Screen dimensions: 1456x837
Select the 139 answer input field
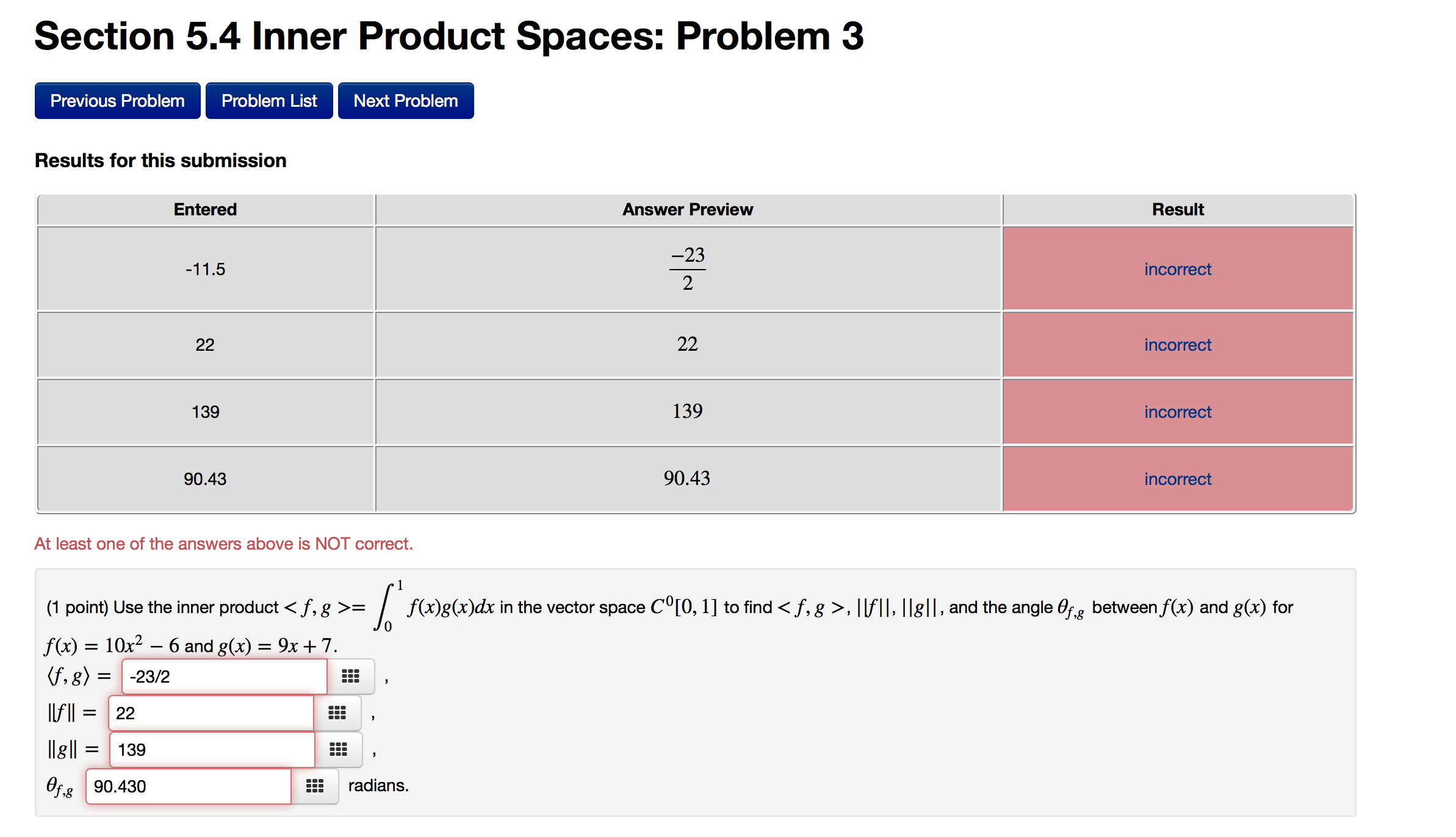tap(212, 750)
